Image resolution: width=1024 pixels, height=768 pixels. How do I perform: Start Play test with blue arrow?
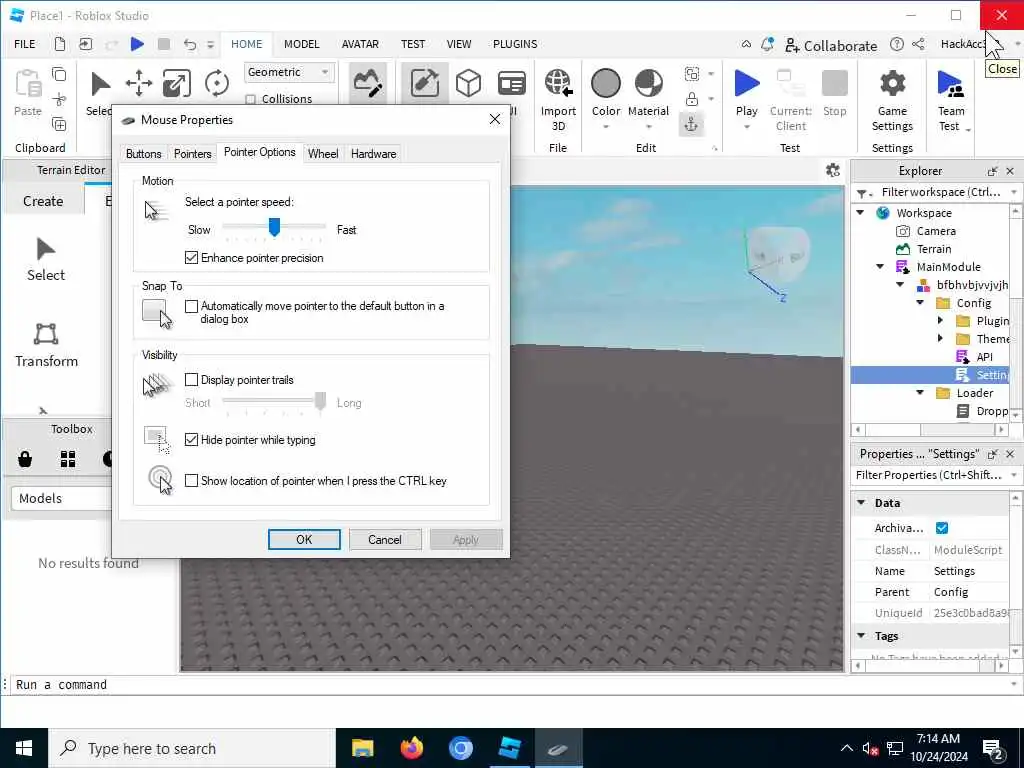point(746,84)
